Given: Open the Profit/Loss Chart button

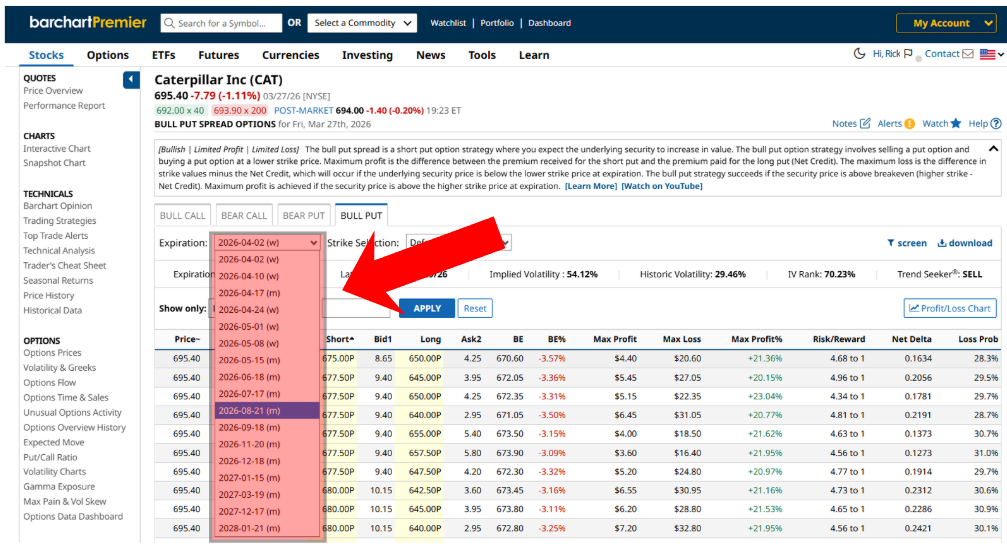Looking at the screenshot, I should point(950,308).
